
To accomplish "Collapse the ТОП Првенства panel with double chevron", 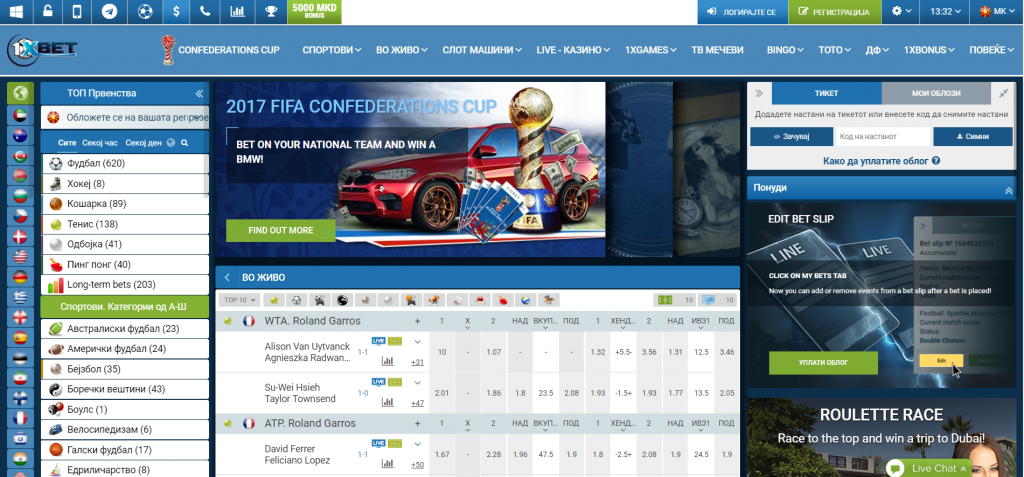I will [199, 93].
